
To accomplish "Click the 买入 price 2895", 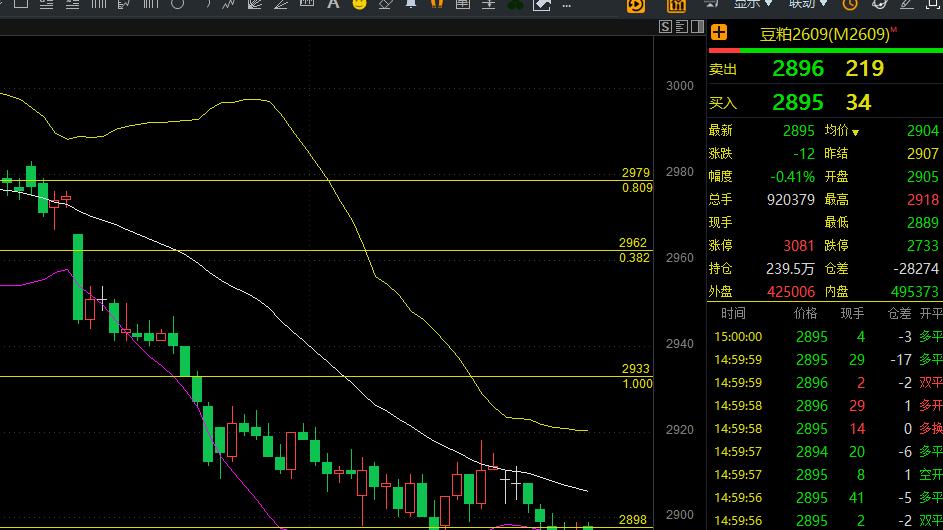I will [797, 103].
